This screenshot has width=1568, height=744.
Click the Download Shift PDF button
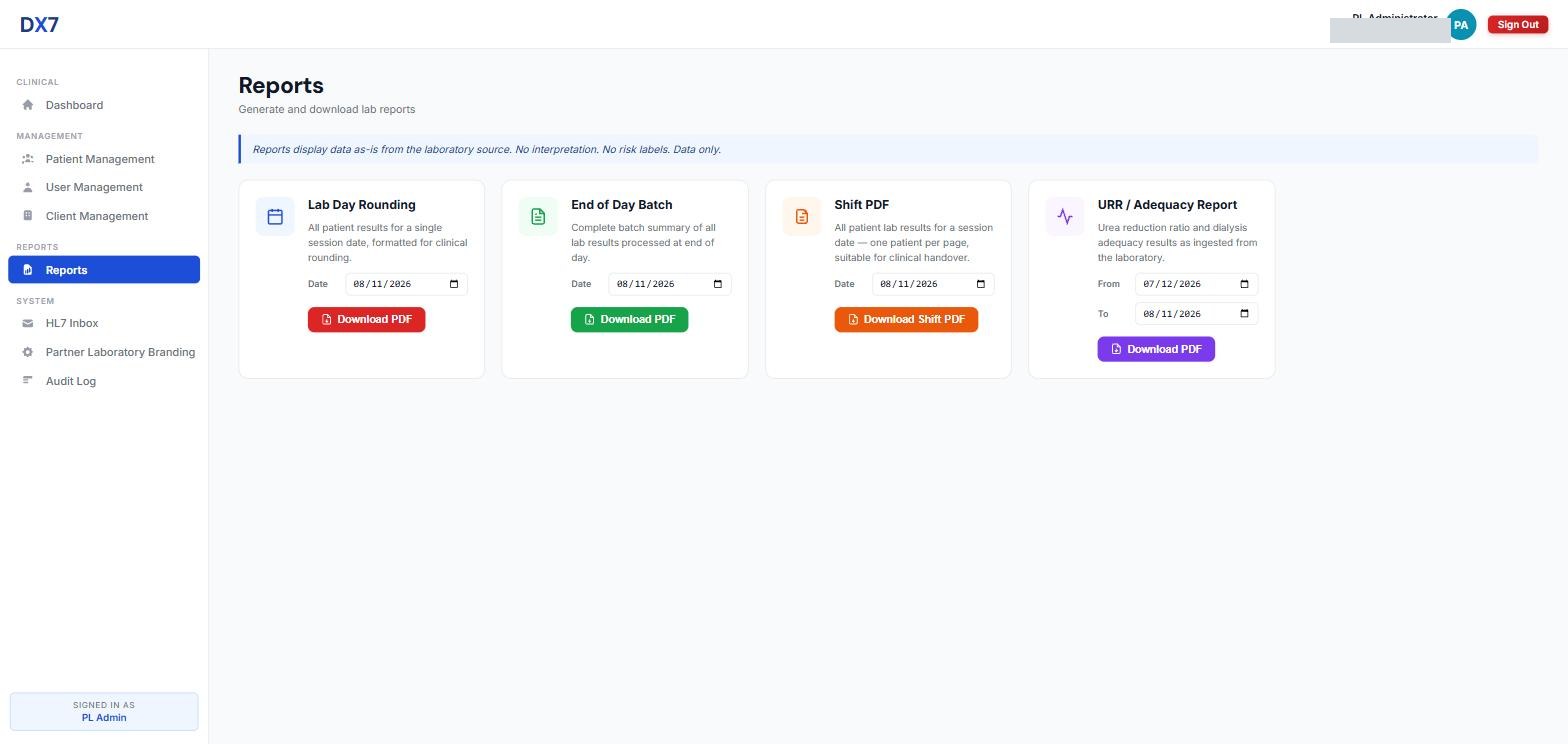coord(906,319)
